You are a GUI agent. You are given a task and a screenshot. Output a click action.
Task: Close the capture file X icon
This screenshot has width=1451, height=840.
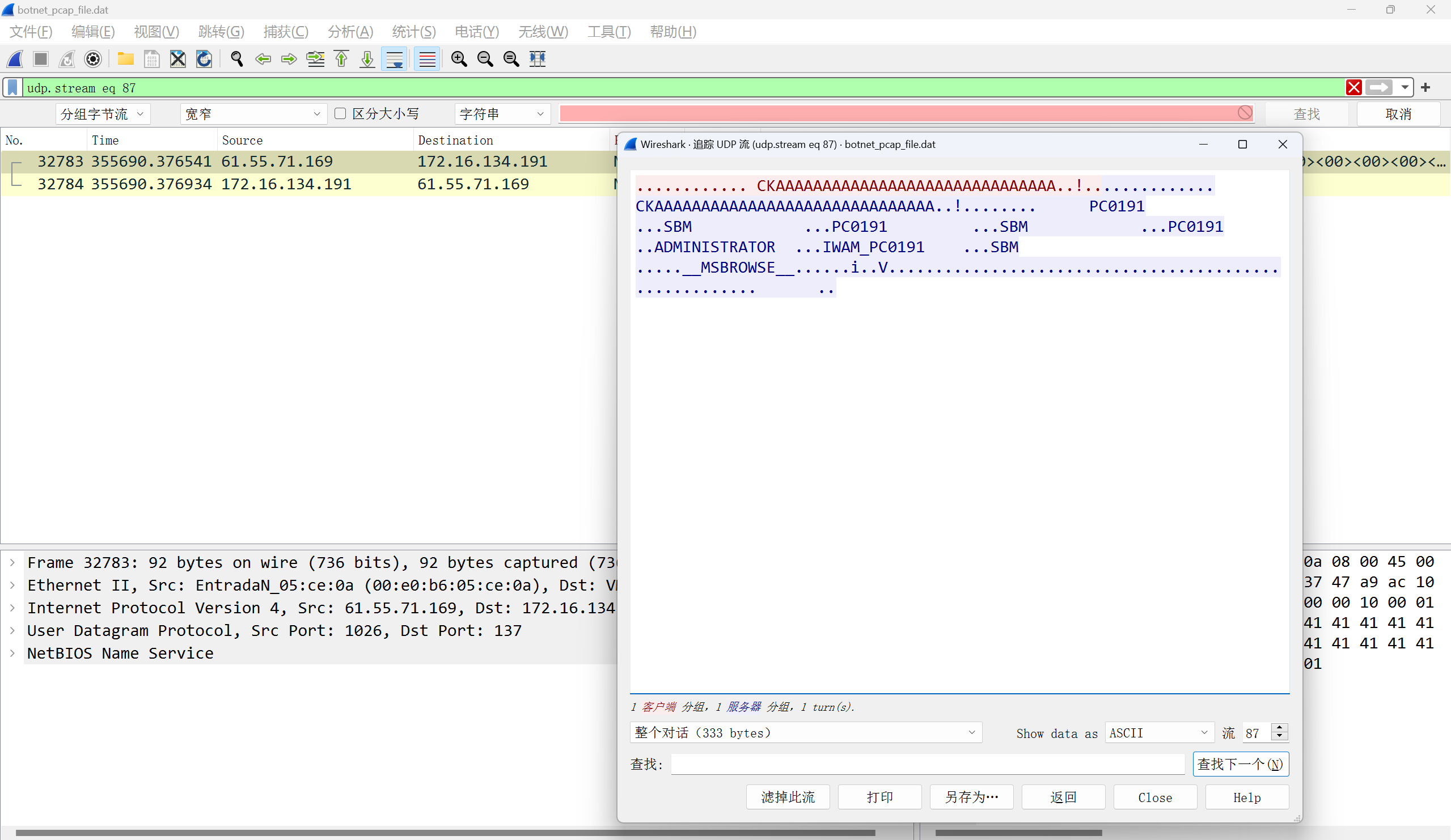point(178,59)
